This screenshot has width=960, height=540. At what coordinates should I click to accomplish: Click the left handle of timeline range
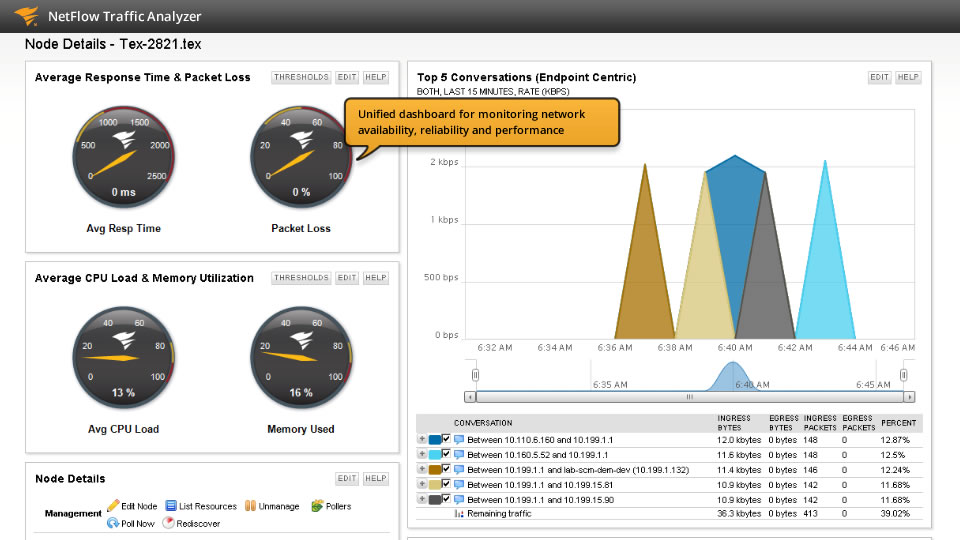475,375
